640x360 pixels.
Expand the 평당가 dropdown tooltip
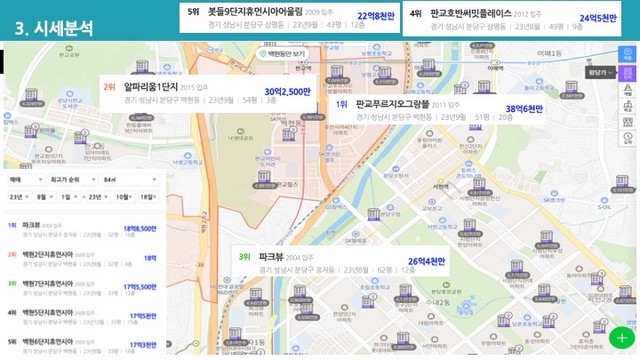click(x=600, y=73)
